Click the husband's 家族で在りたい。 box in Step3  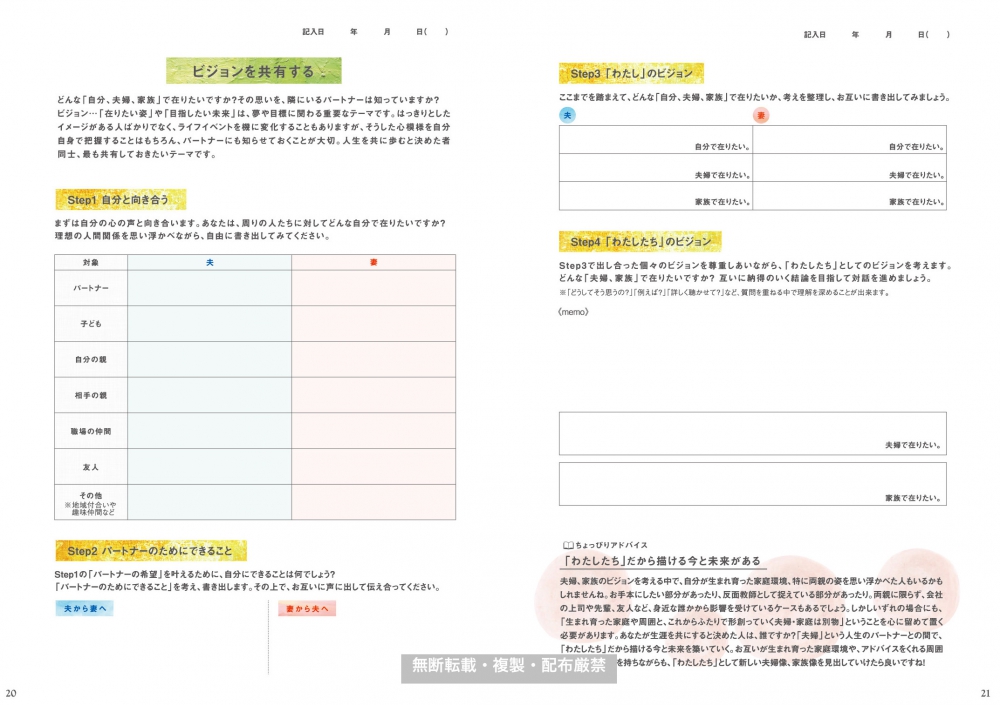pos(656,196)
